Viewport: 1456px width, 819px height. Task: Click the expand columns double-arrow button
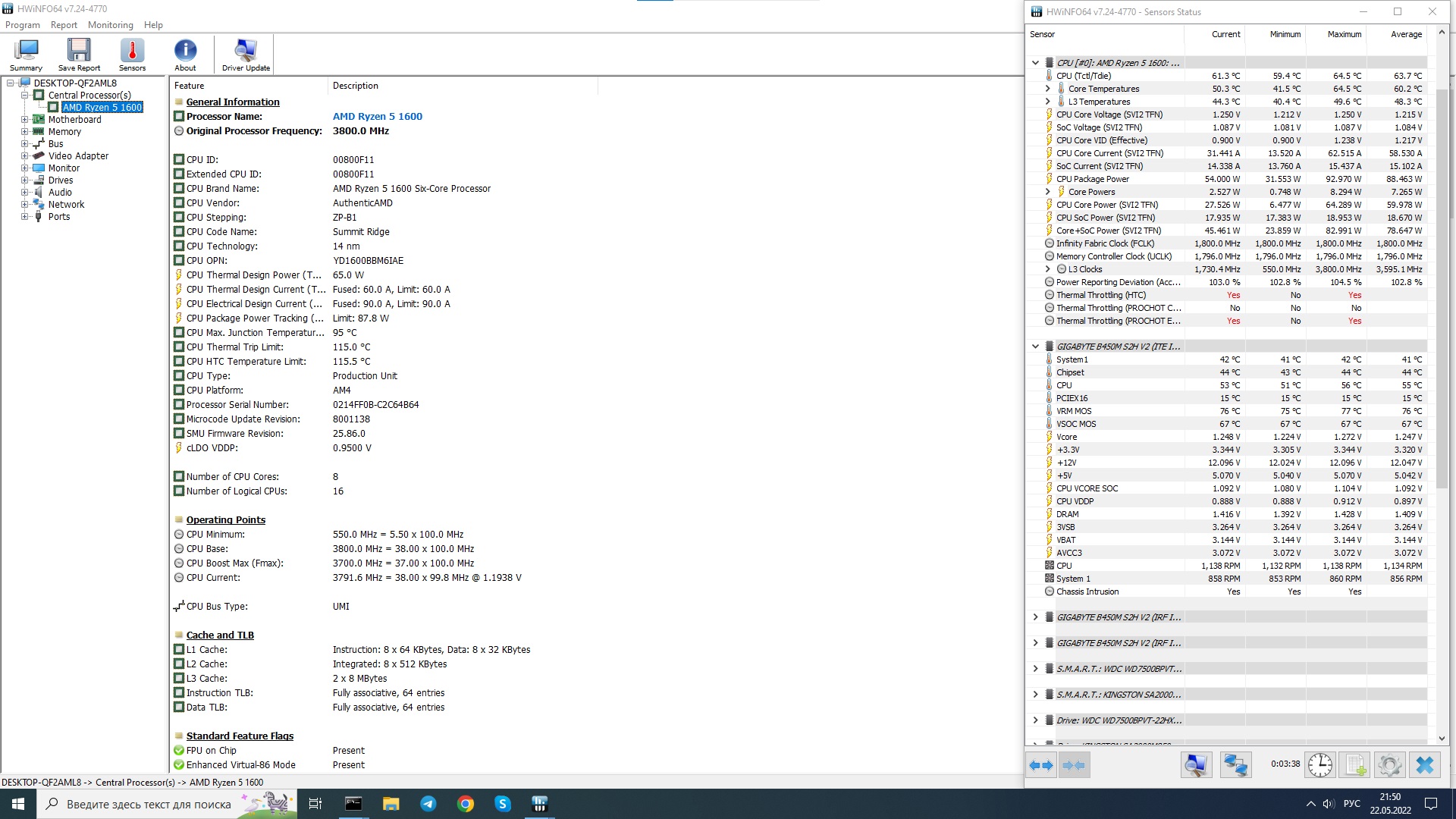point(1041,765)
